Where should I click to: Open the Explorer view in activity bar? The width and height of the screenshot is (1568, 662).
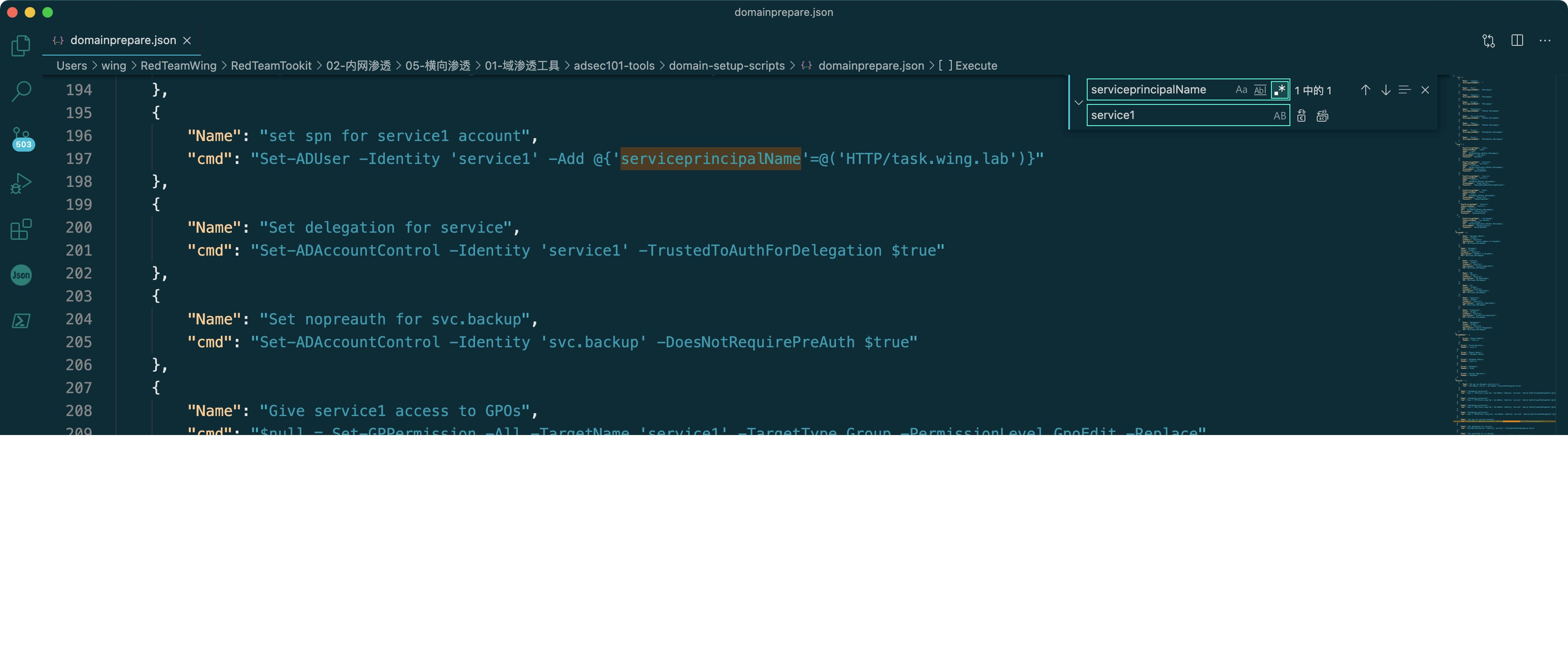pyautogui.click(x=21, y=45)
